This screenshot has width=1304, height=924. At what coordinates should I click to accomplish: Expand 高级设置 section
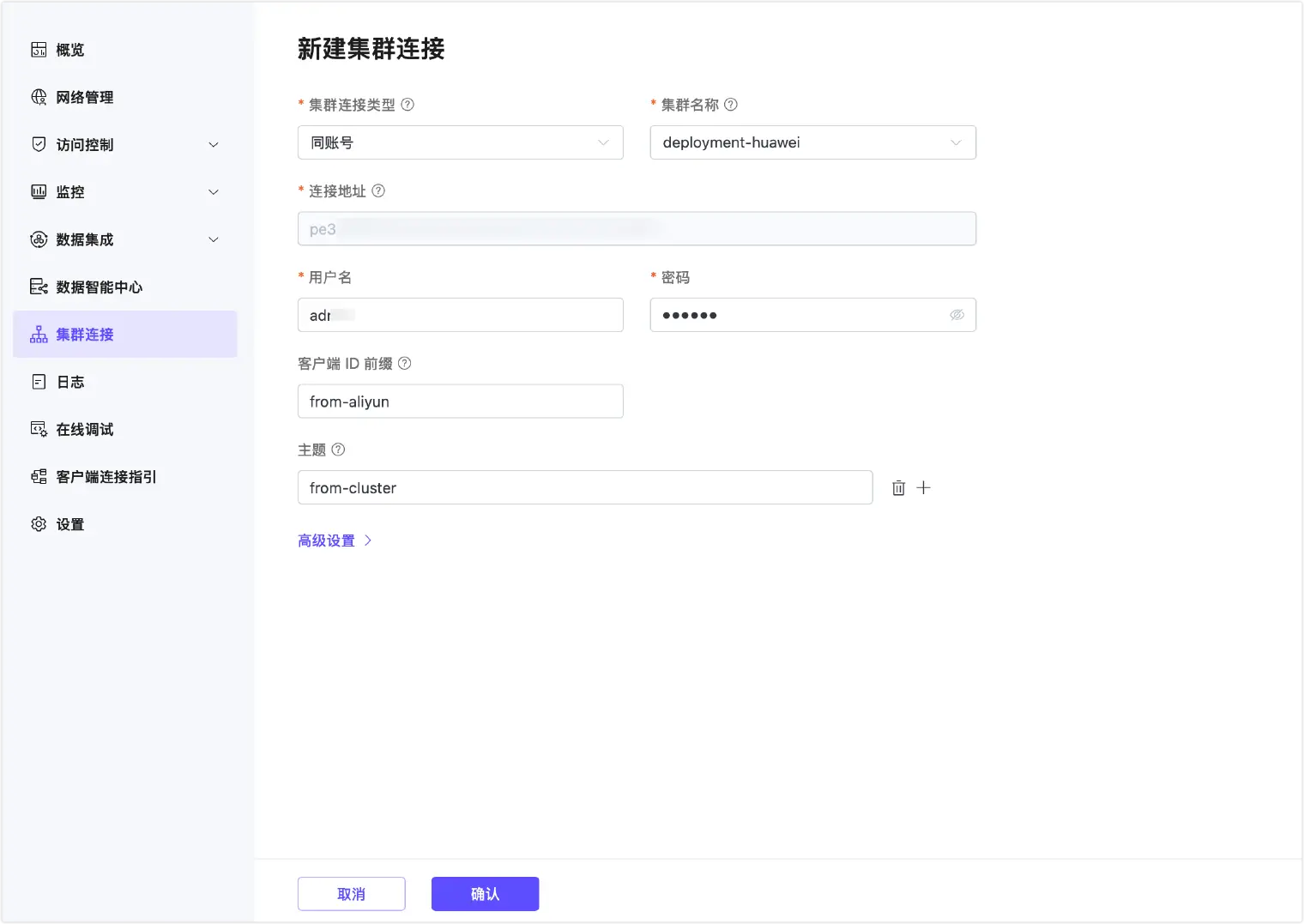click(x=334, y=541)
